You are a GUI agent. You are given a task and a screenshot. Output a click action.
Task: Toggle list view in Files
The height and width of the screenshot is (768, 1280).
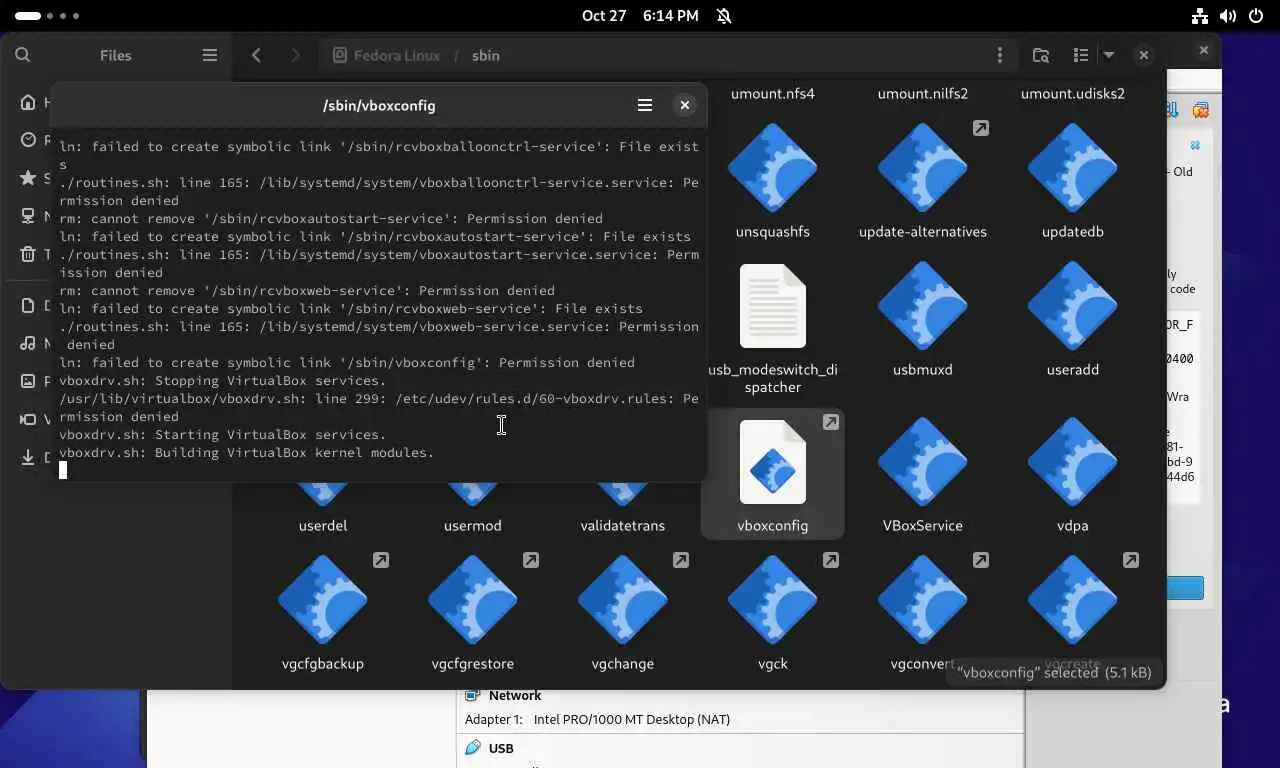(x=1081, y=55)
